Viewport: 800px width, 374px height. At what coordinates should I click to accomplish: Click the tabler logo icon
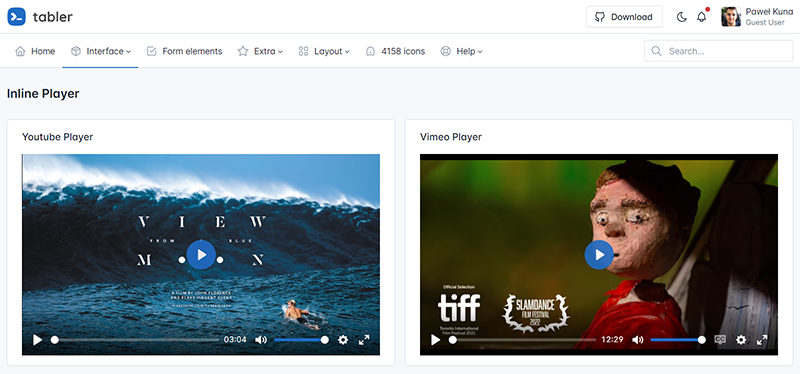[16, 17]
